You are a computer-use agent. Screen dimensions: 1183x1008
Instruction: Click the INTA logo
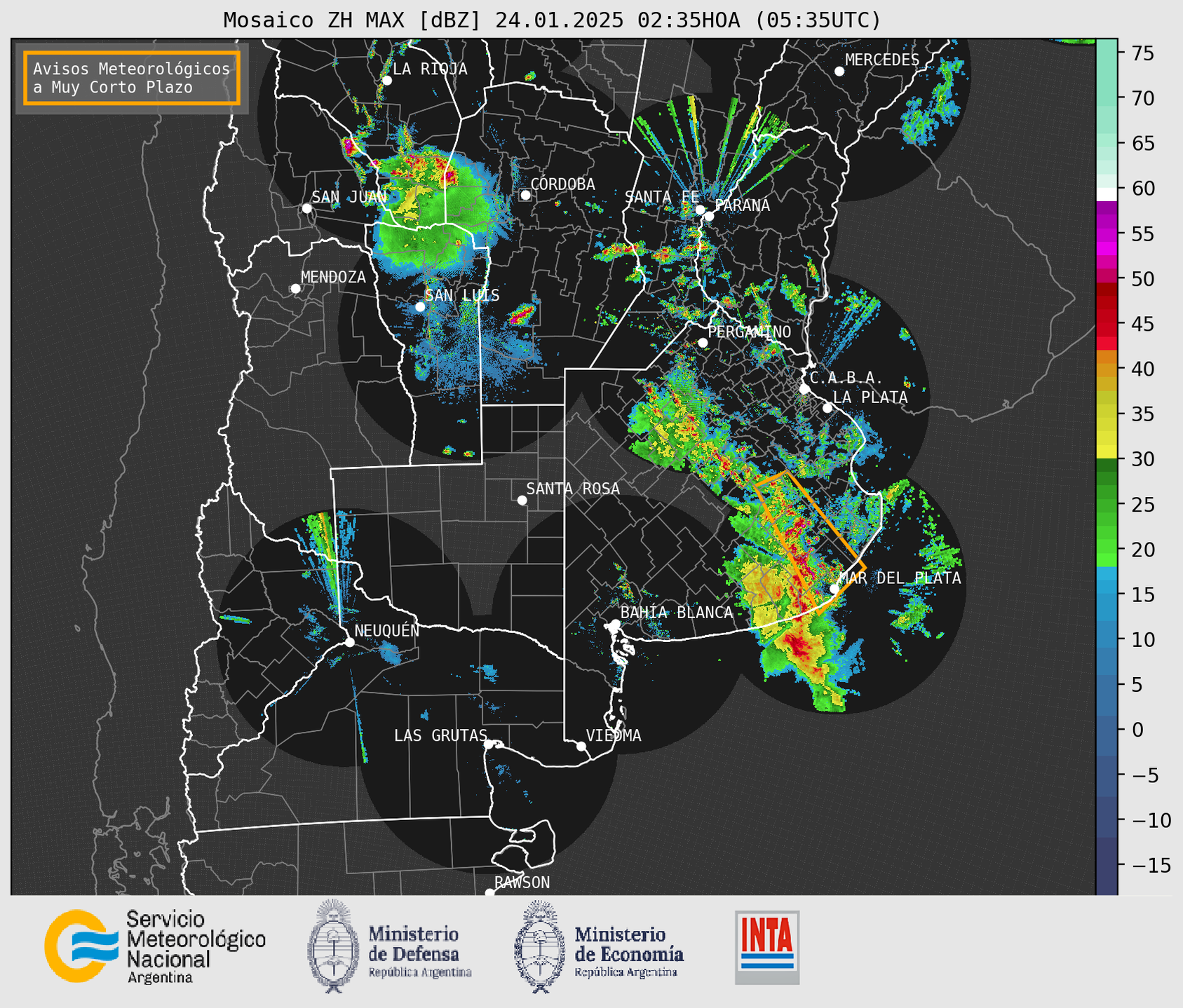767,947
